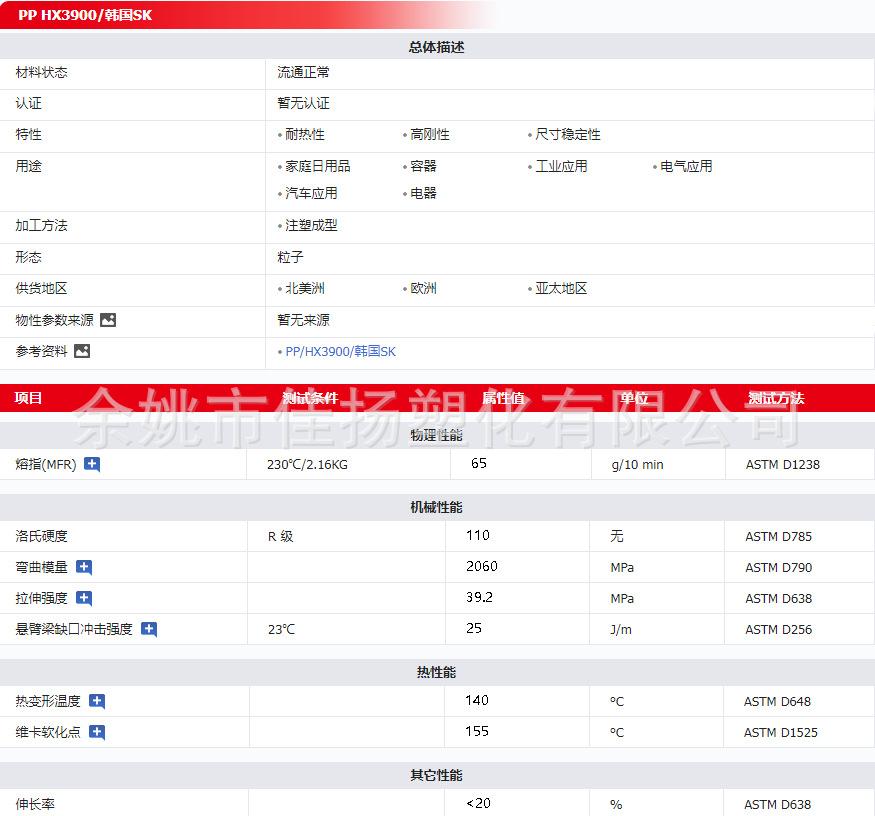This screenshot has height=816, width=875.
Task: Click the 洛氏硬度 row label
Action: pyautogui.click(x=41, y=536)
